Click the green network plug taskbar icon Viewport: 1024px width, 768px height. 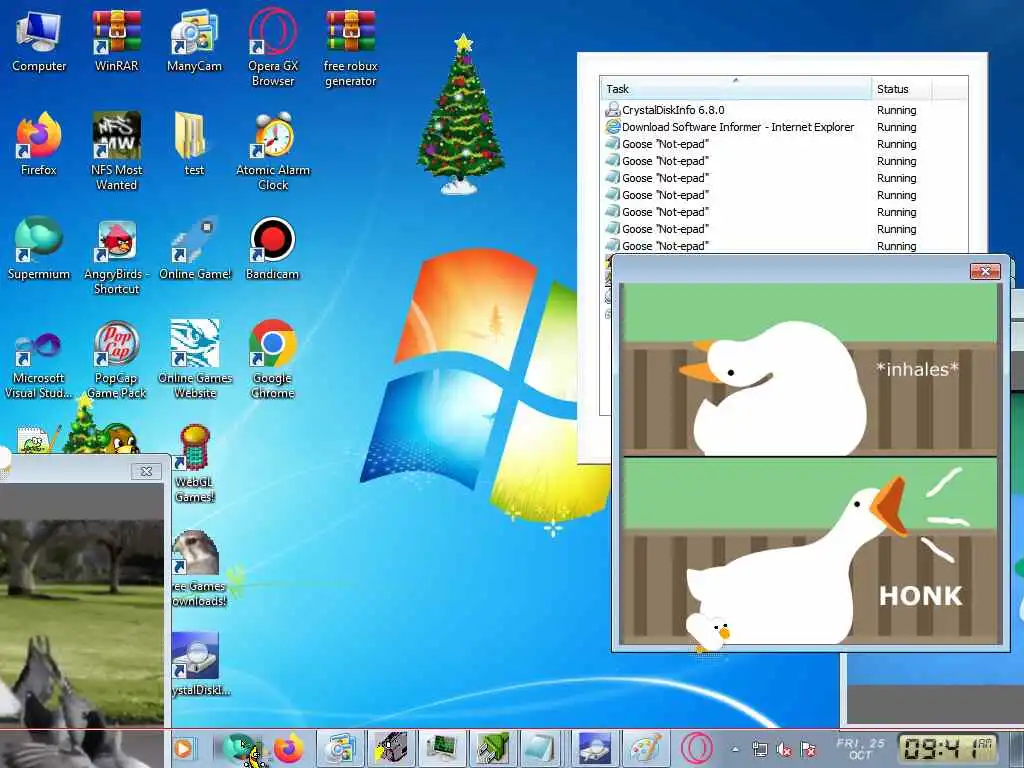tap(492, 748)
